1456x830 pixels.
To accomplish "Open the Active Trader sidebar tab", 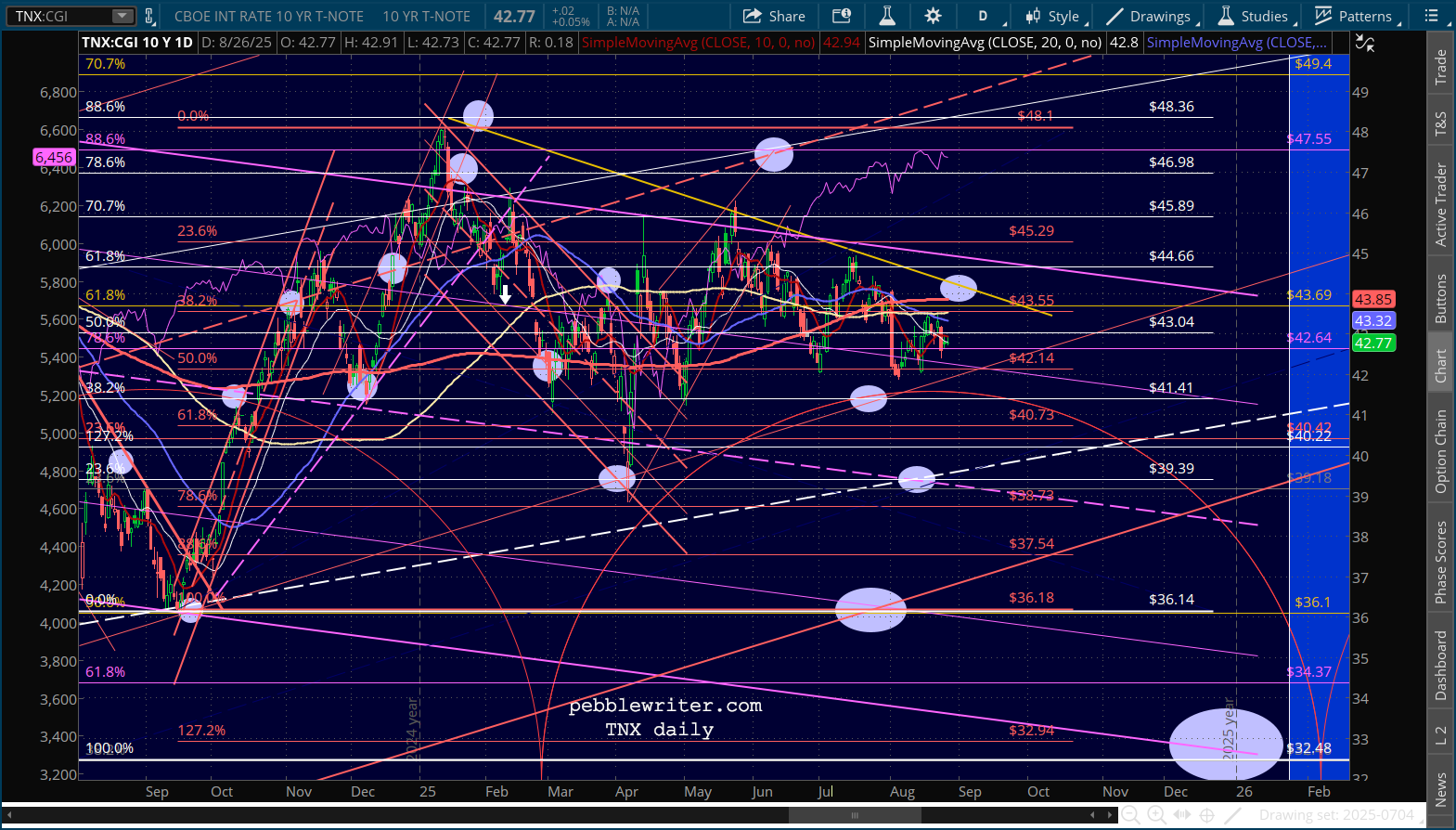I will click(x=1440, y=204).
